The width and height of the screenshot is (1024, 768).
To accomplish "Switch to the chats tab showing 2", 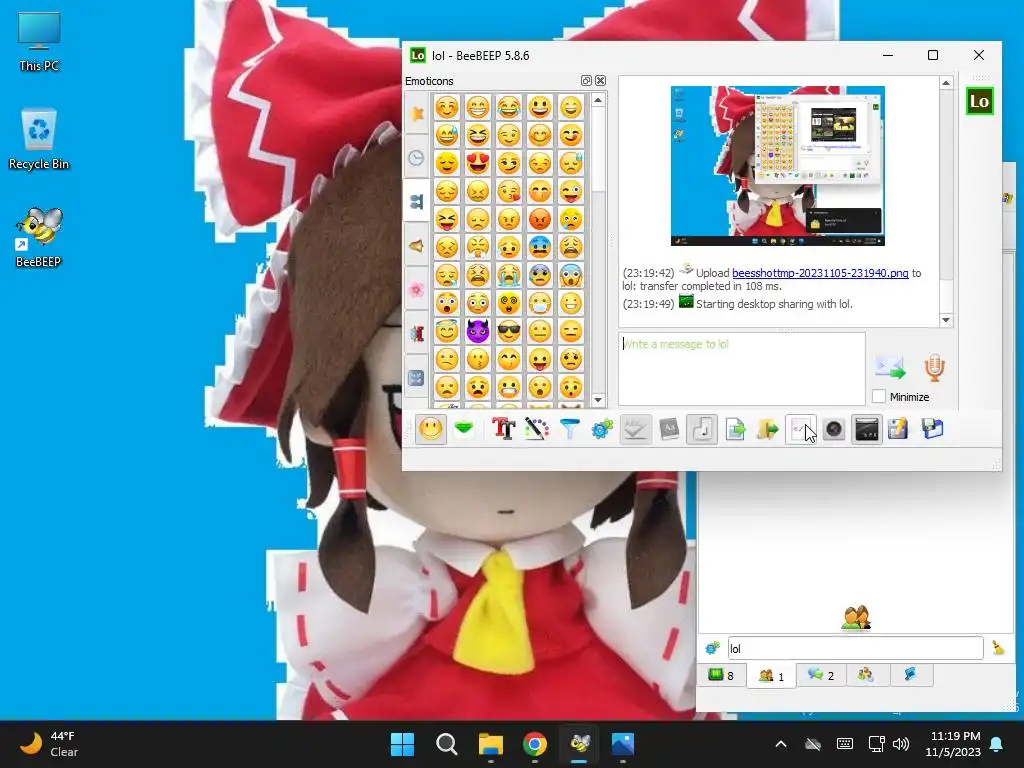I will [821, 675].
